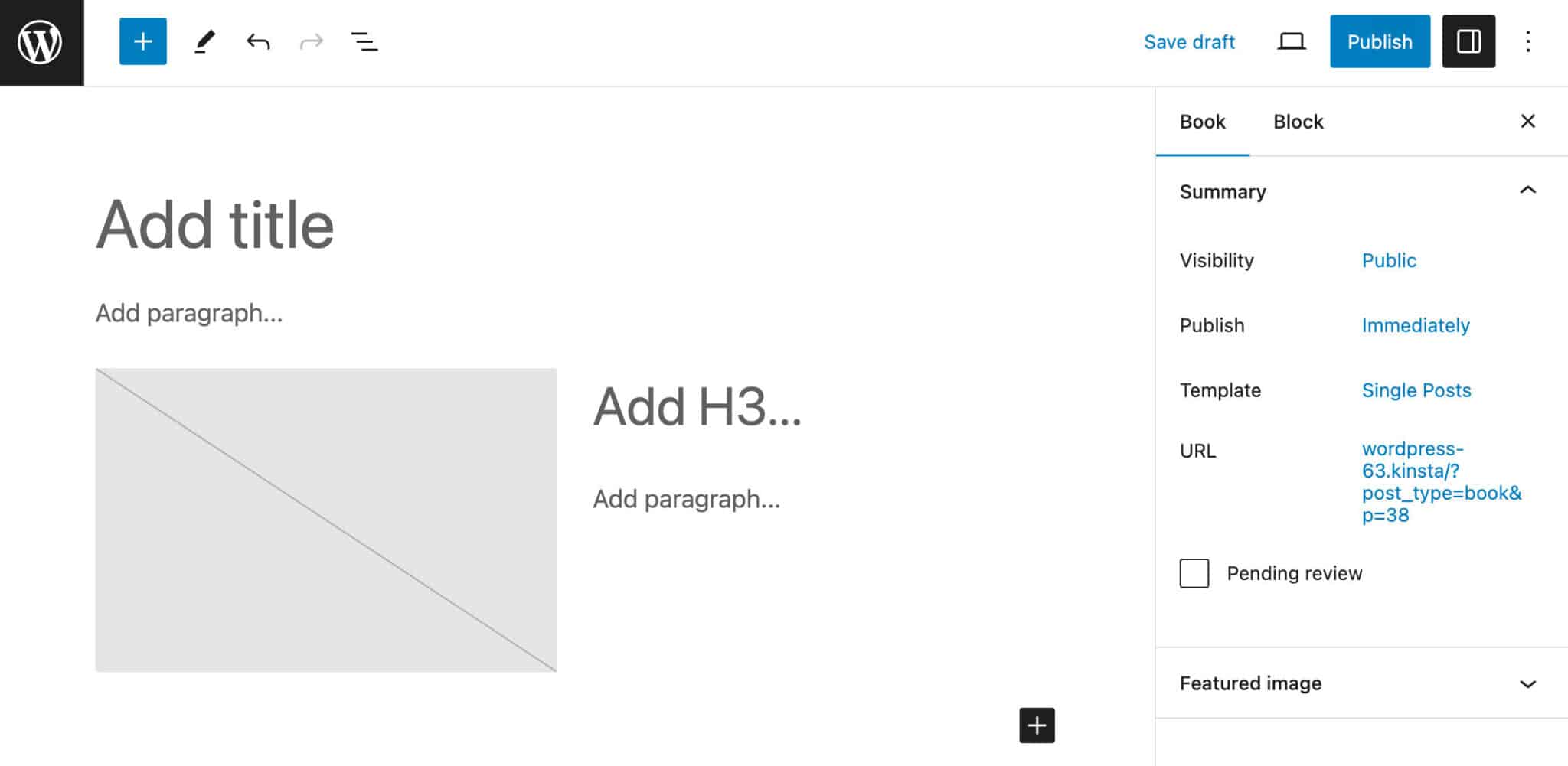1568x766 pixels.
Task: Select the Book tab
Action: click(x=1202, y=122)
